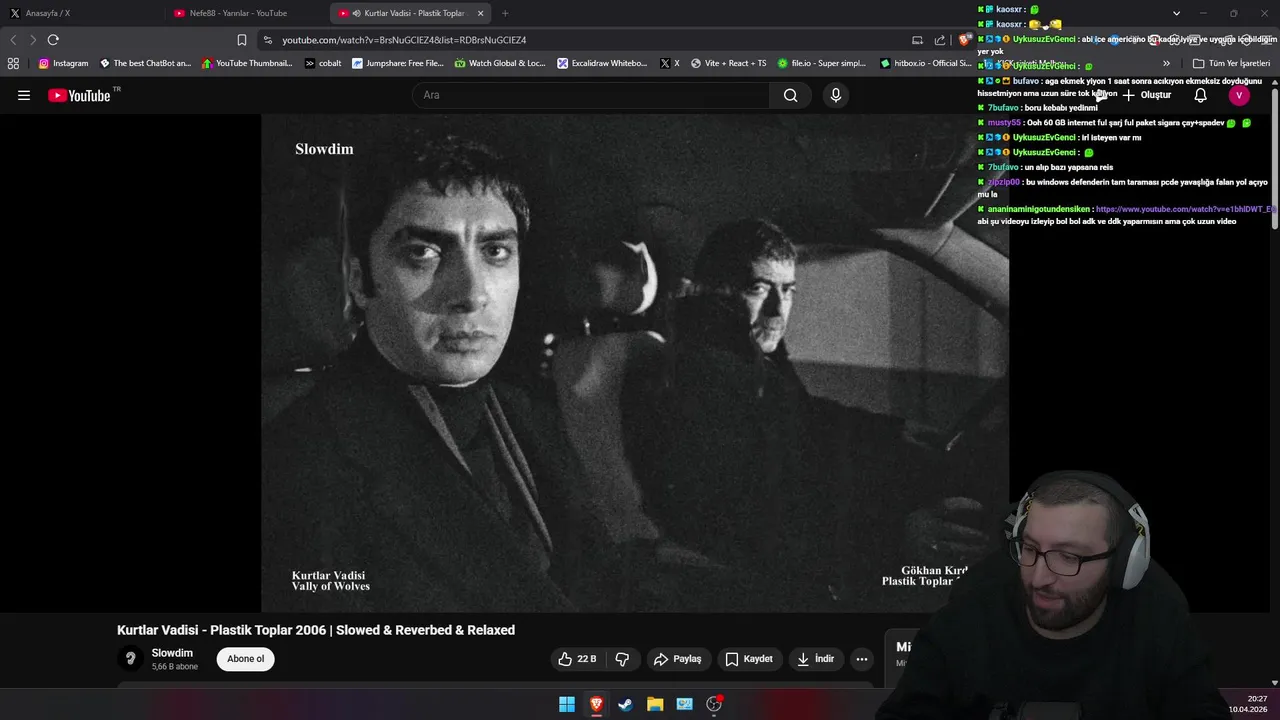Click the video player to pause

[x=635, y=362]
